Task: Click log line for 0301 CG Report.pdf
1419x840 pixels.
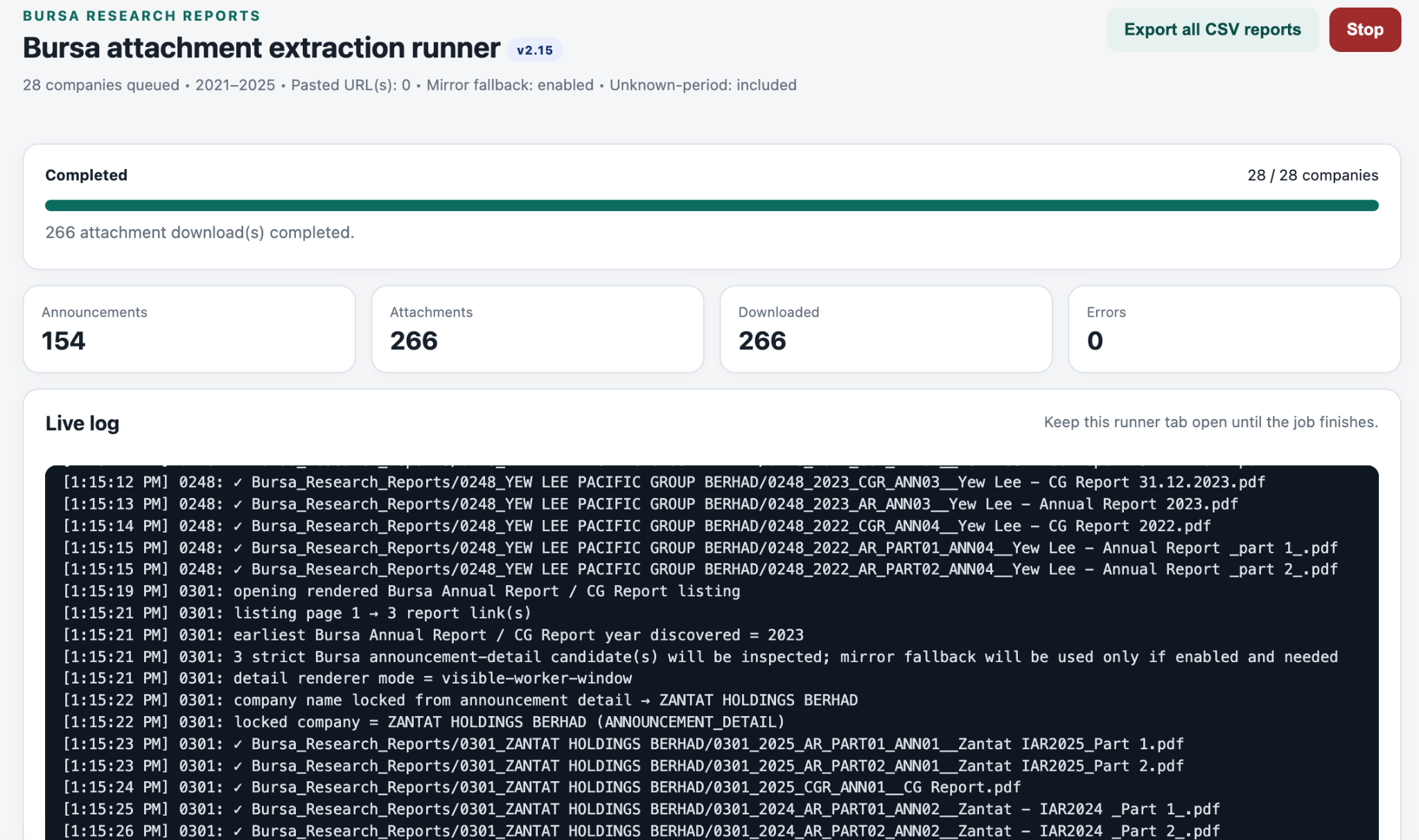Action: coord(541,787)
